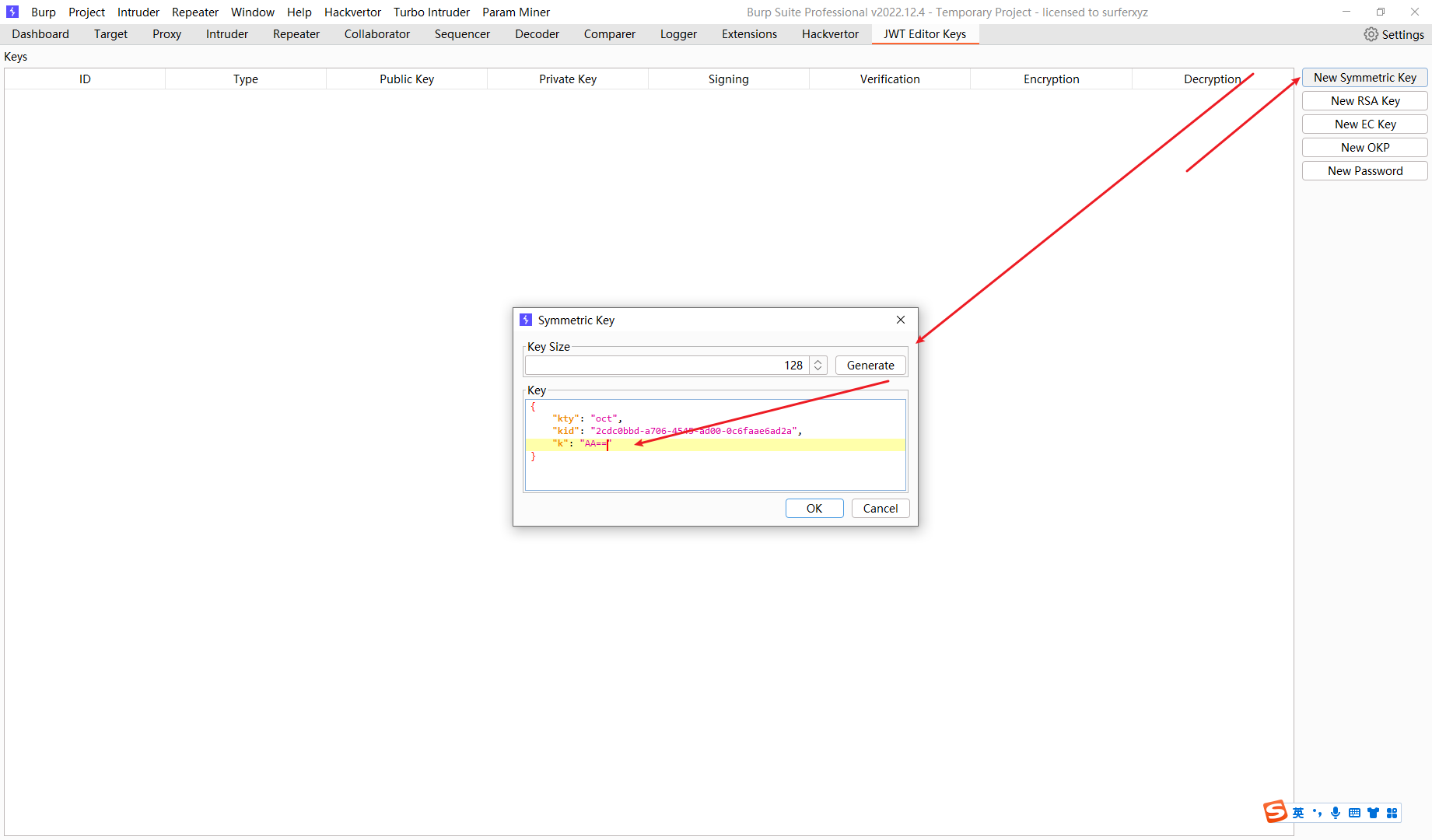Toggle the IME English/Chinese mode icon
The width and height of the screenshot is (1432, 840).
click(1298, 813)
